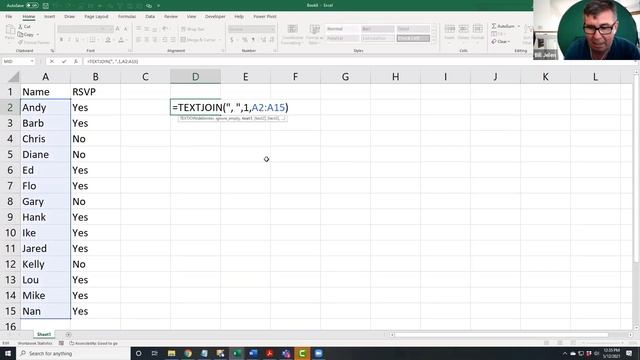Click the Paste clipboard icon
640x360 pixels.
10,30
